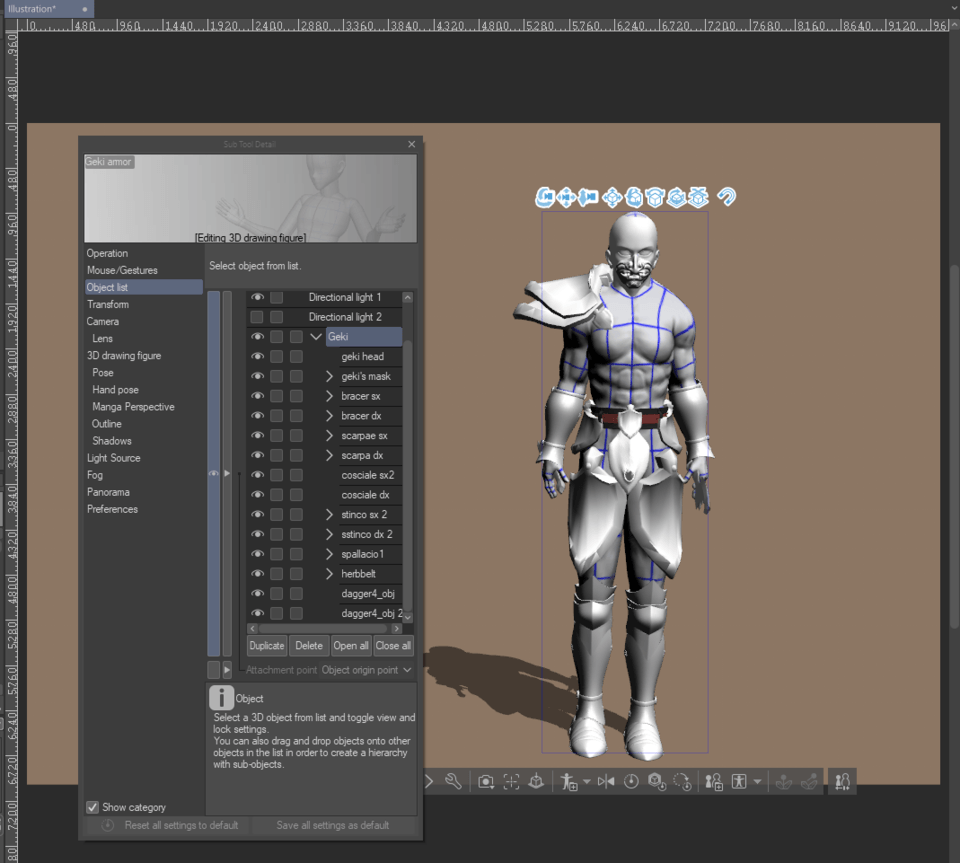Open the register pose dropdown arrow
This screenshot has height=863, width=960.
[587, 782]
